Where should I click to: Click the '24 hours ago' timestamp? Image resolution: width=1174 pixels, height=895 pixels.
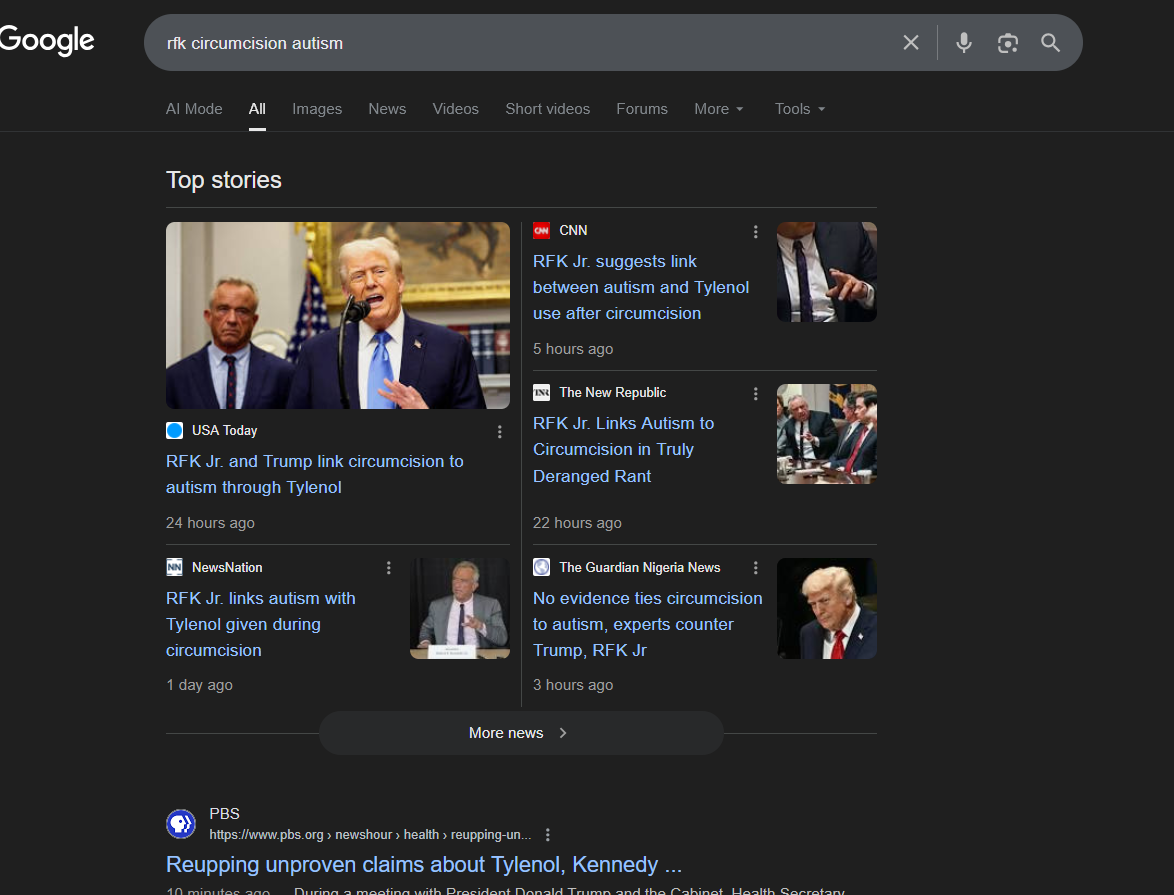(210, 523)
